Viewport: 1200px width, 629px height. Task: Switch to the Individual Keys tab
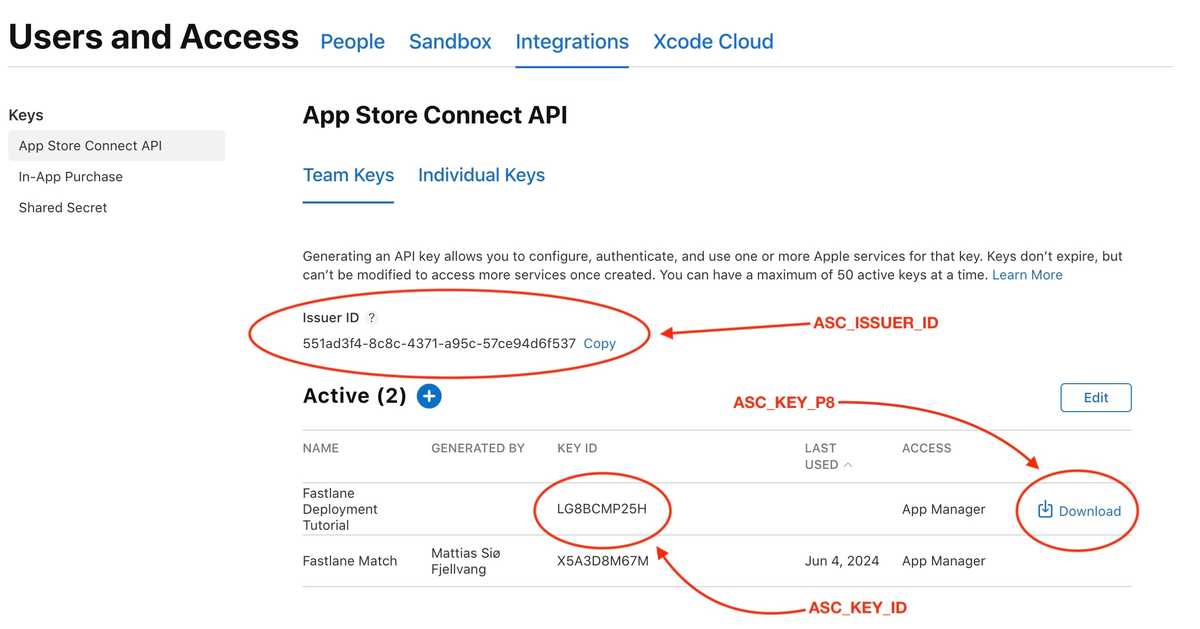[481, 175]
